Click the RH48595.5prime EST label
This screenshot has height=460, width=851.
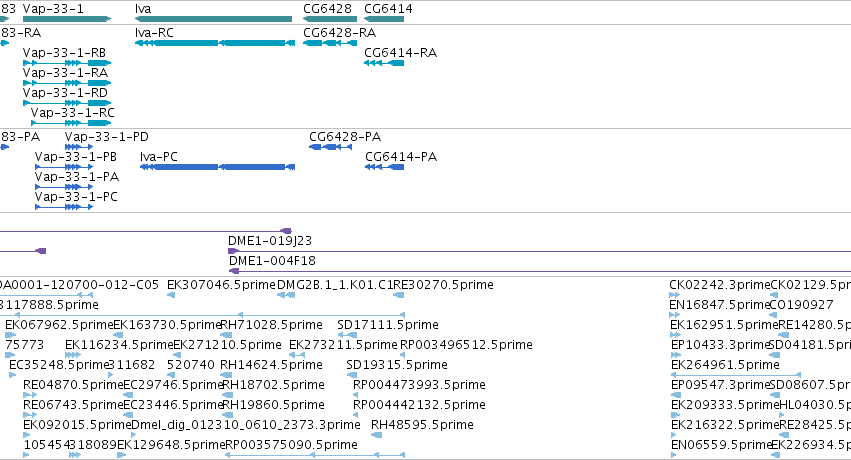(422, 425)
